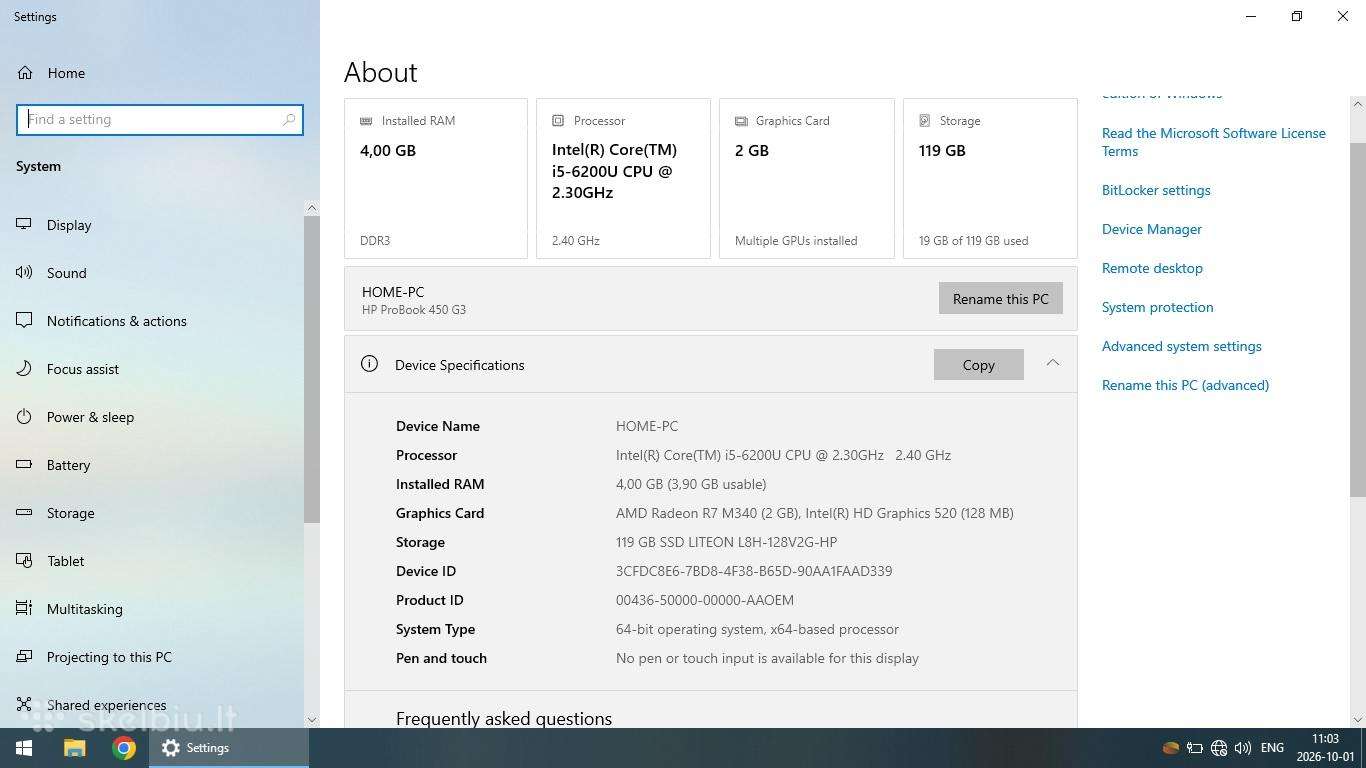Select Sound in the sidebar
Screen dimensions: 1366x768
(x=67, y=273)
